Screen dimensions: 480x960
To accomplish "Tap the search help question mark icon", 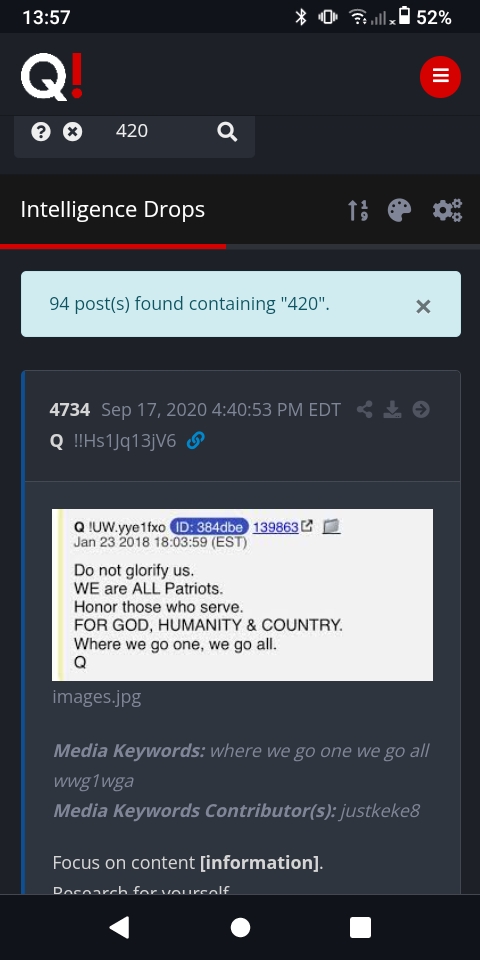I will (40, 131).
